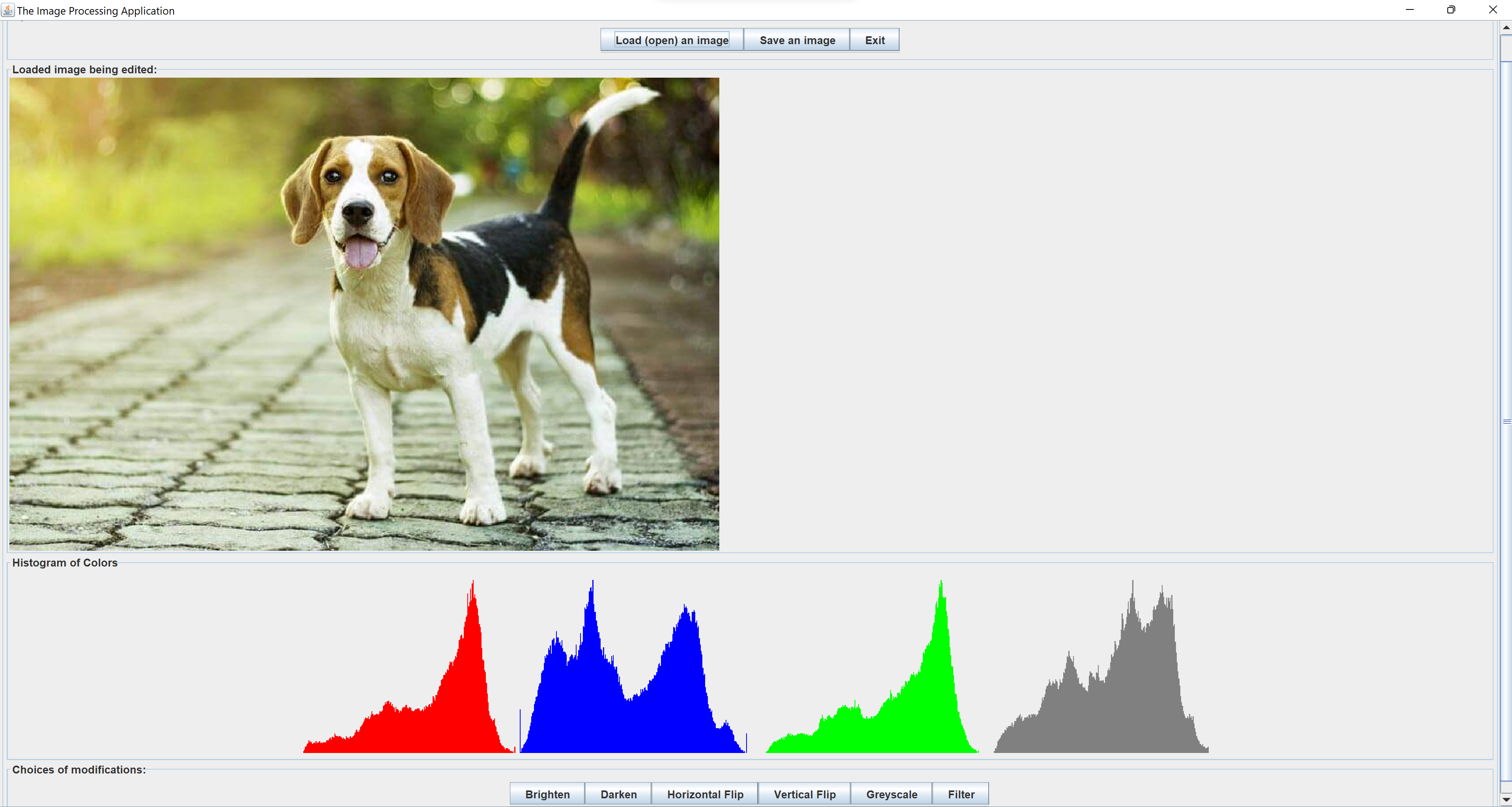Apply Darken to the image

click(x=618, y=794)
